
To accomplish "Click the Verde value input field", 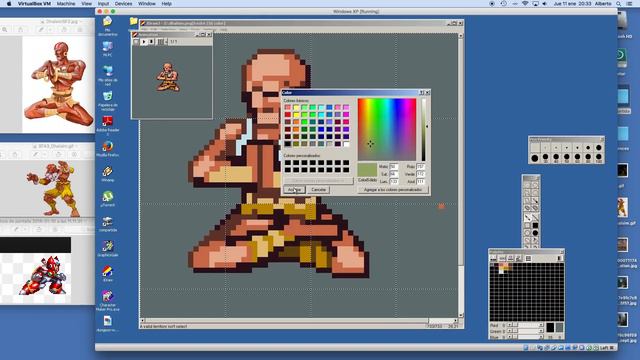I will pos(420,174).
